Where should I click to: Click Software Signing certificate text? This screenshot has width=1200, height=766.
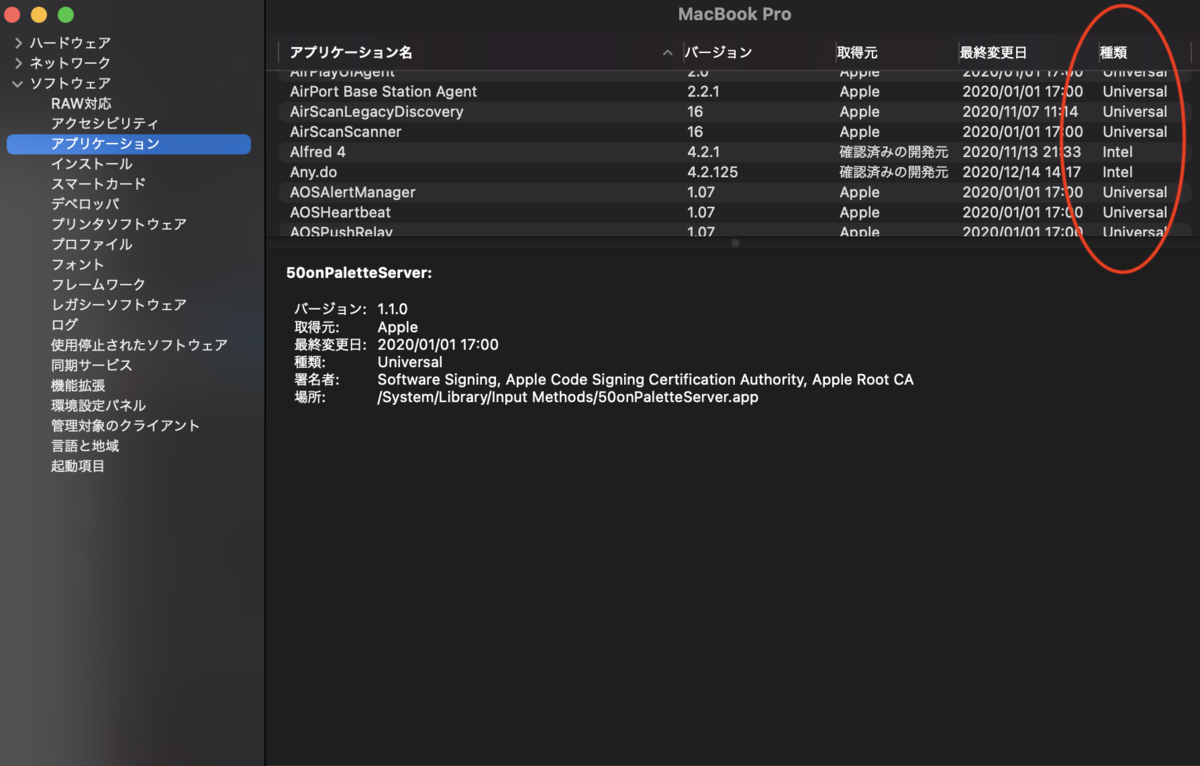pos(646,380)
